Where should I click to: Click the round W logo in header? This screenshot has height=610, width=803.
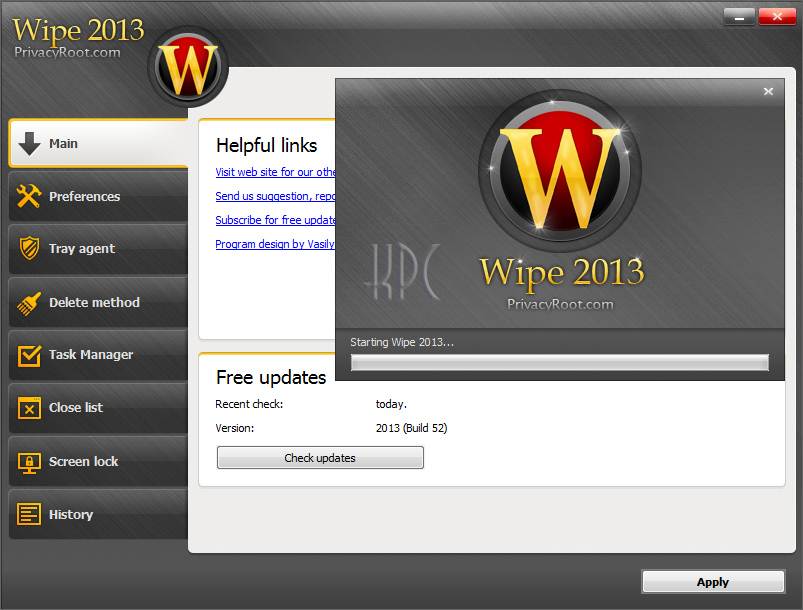(x=188, y=68)
